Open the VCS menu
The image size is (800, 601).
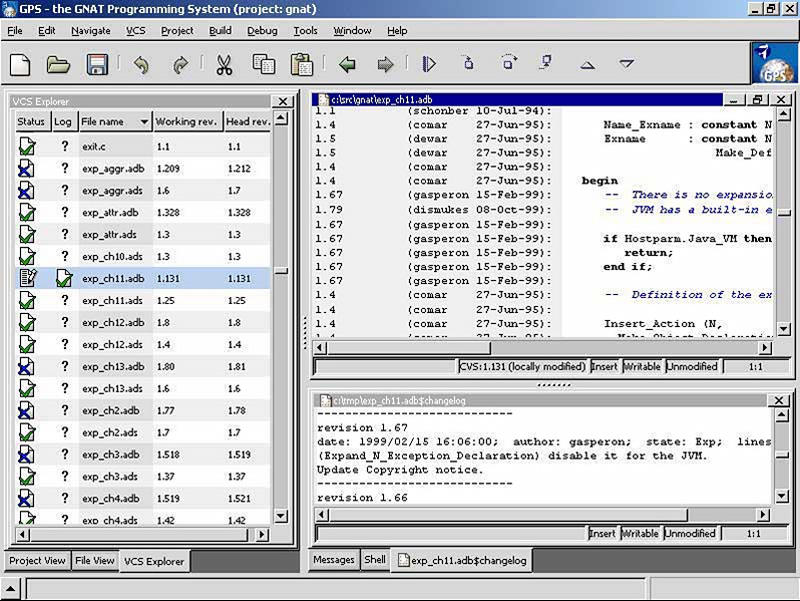coord(136,31)
